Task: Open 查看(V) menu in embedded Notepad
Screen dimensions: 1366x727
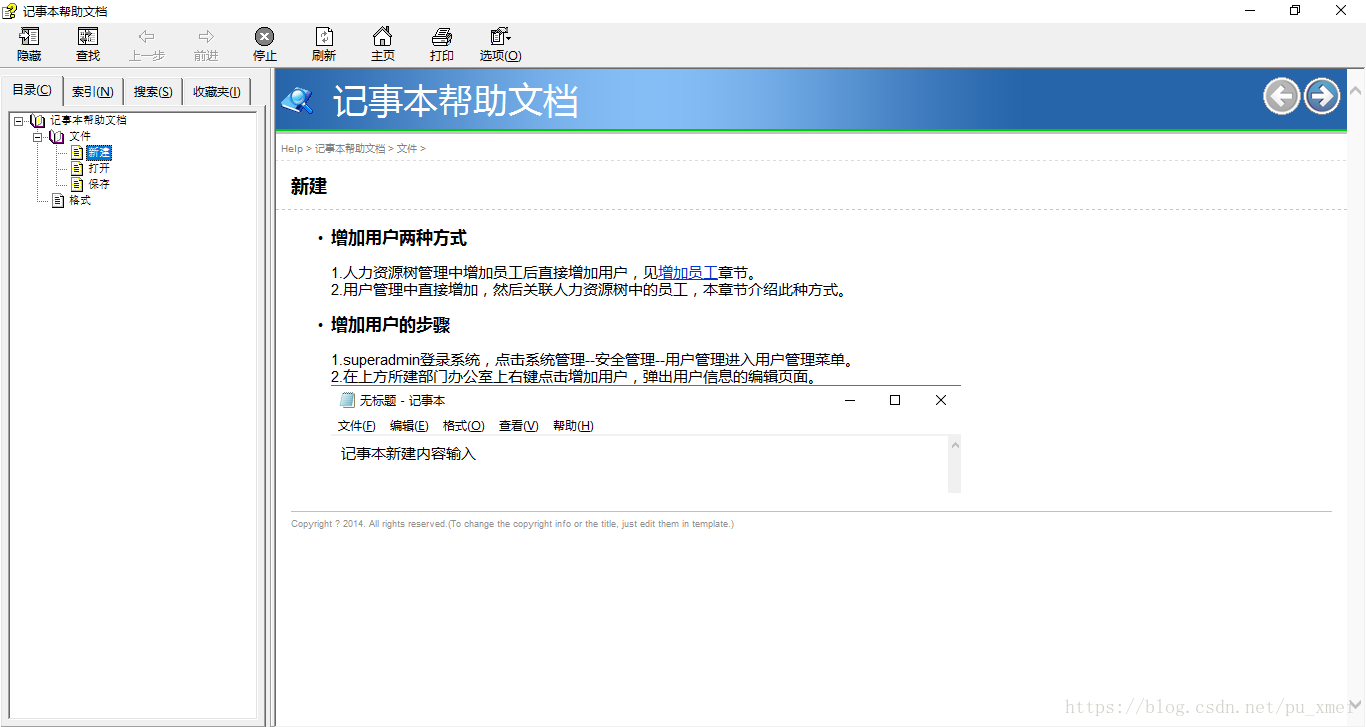Action: tap(519, 426)
